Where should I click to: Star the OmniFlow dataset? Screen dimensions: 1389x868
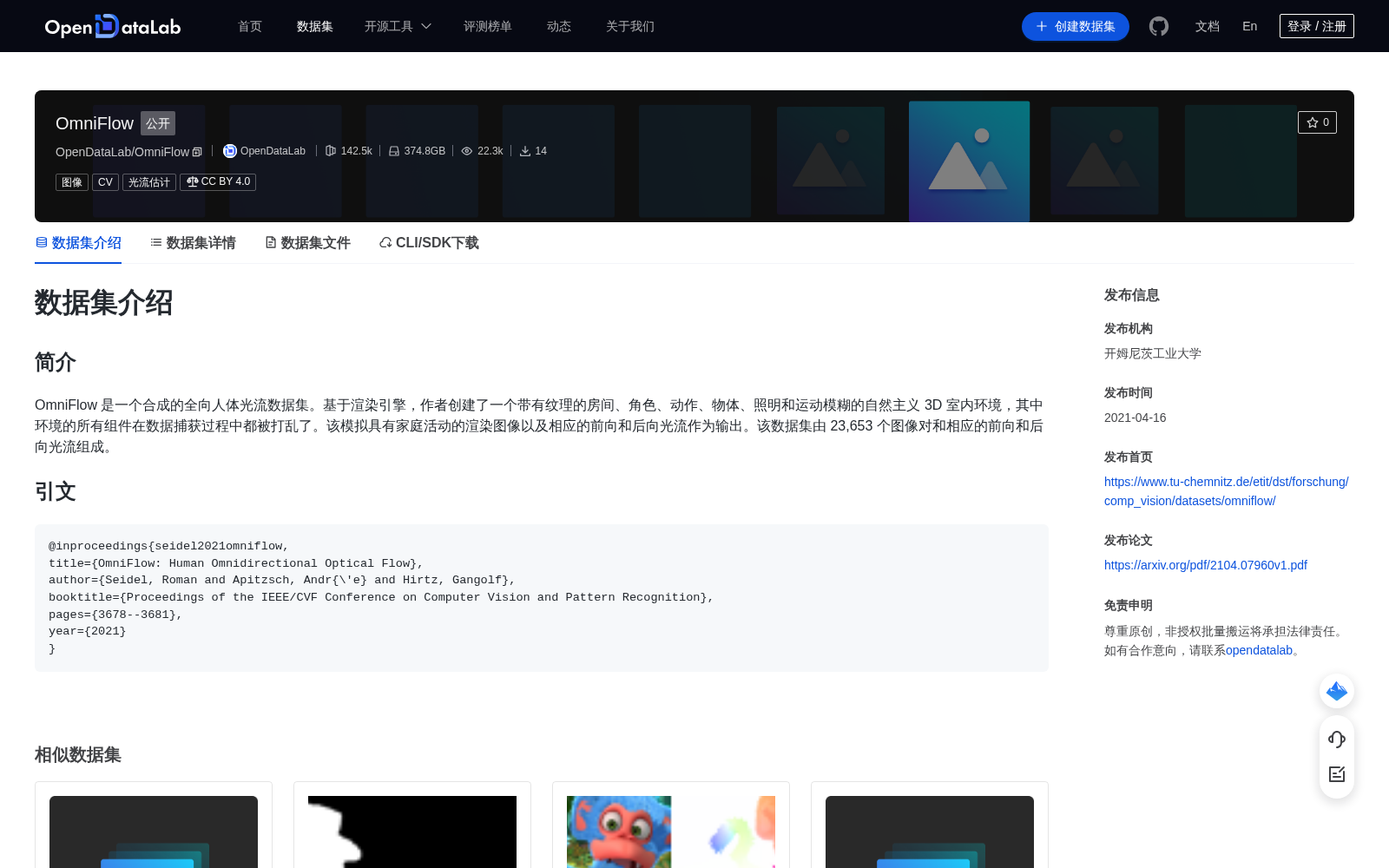tap(1317, 122)
